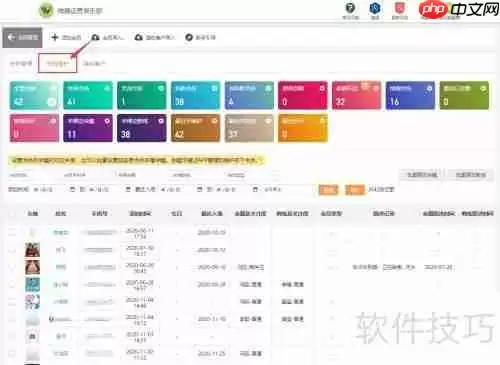
Task: Open the first calendar icon in the date filters
Action: click(72, 189)
